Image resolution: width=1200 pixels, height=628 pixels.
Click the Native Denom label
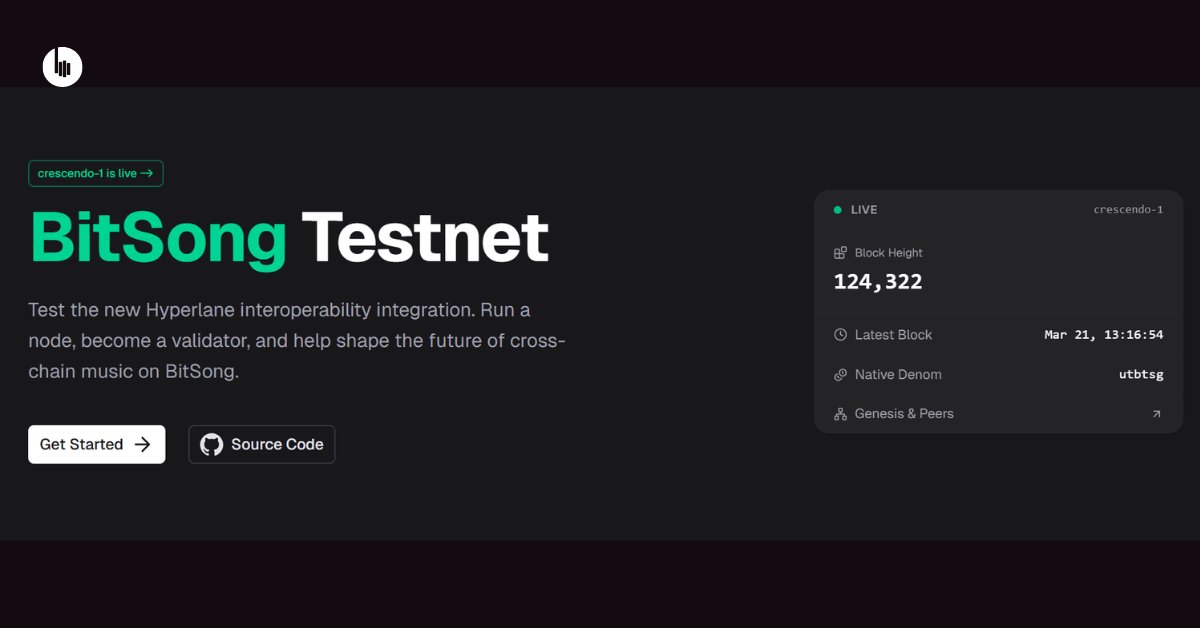click(x=898, y=375)
